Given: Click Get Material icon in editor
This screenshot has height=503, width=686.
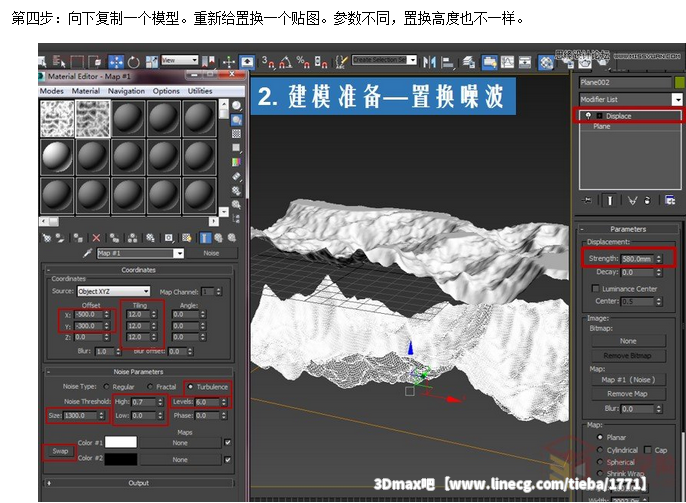Looking at the screenshot, I should [46, 238].
